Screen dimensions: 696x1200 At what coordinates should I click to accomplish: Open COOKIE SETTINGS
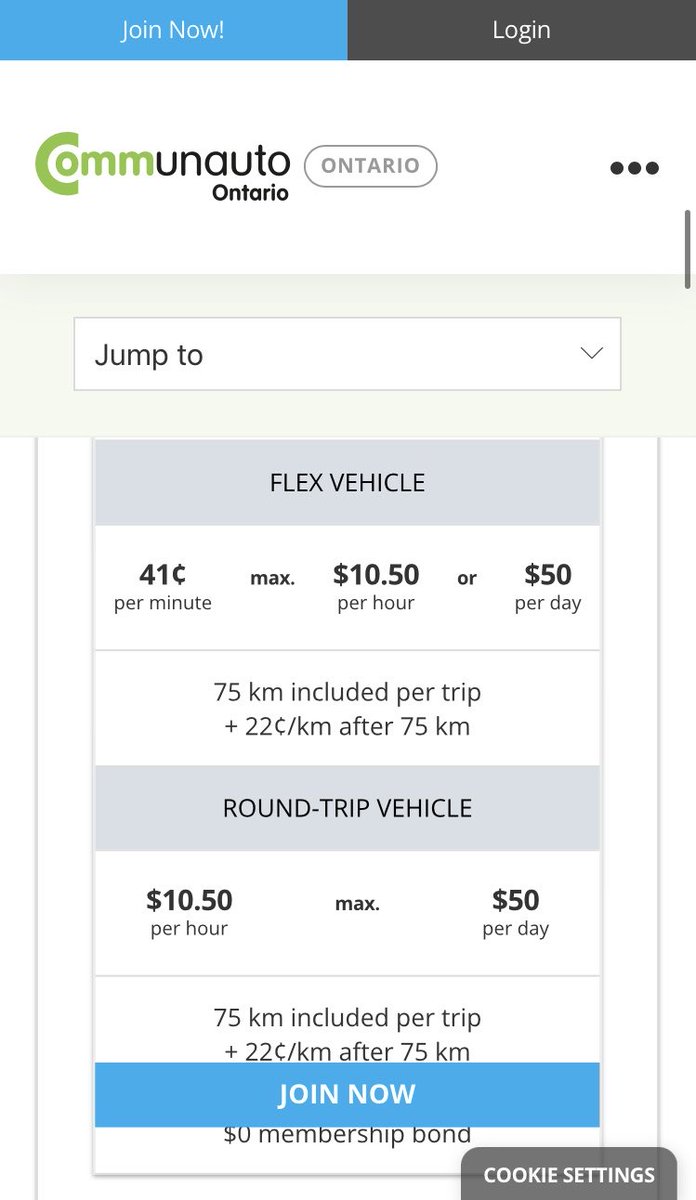[x=569, y=1175]
